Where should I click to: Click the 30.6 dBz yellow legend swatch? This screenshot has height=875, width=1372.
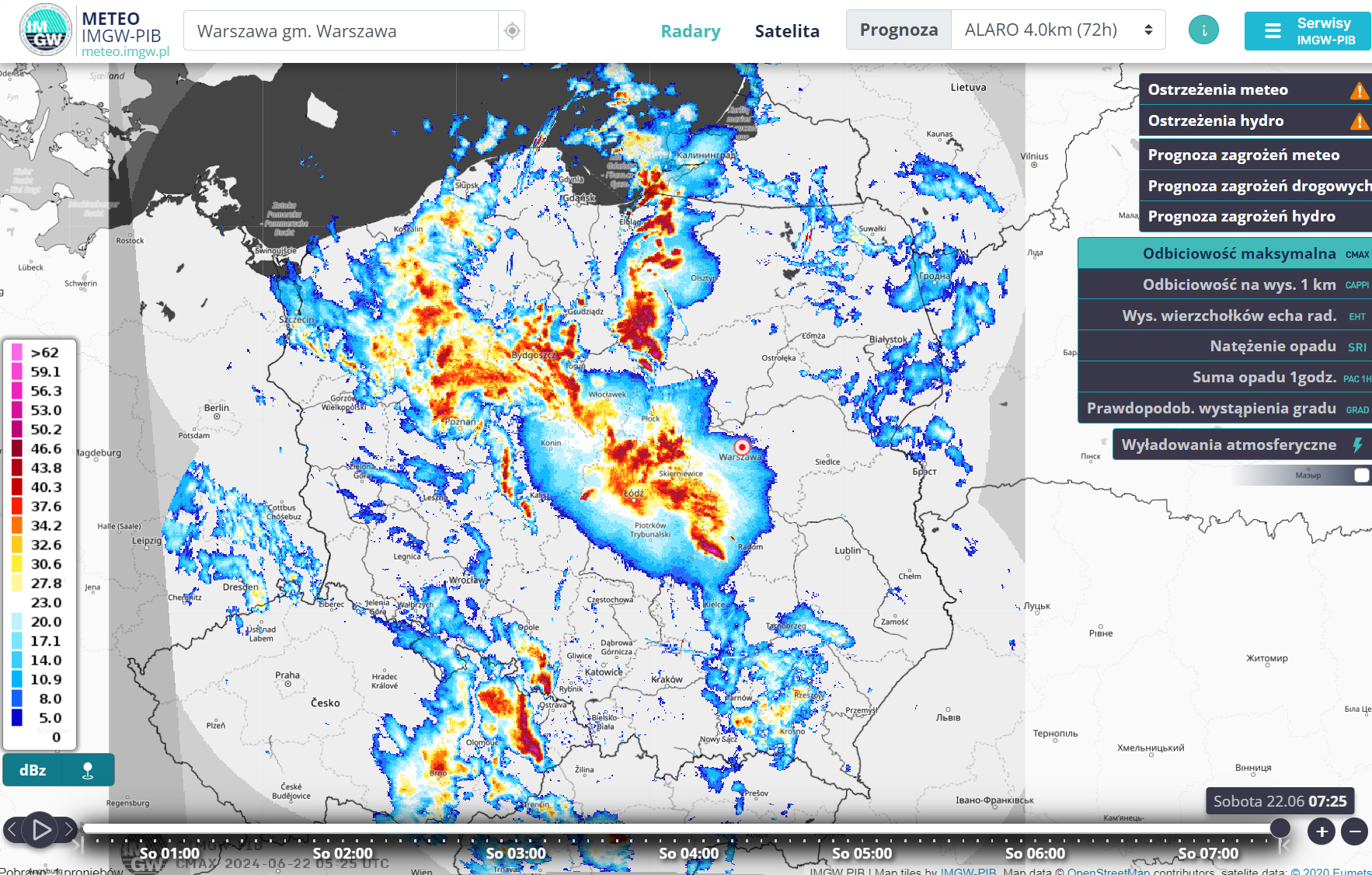(x=17, y=563)
